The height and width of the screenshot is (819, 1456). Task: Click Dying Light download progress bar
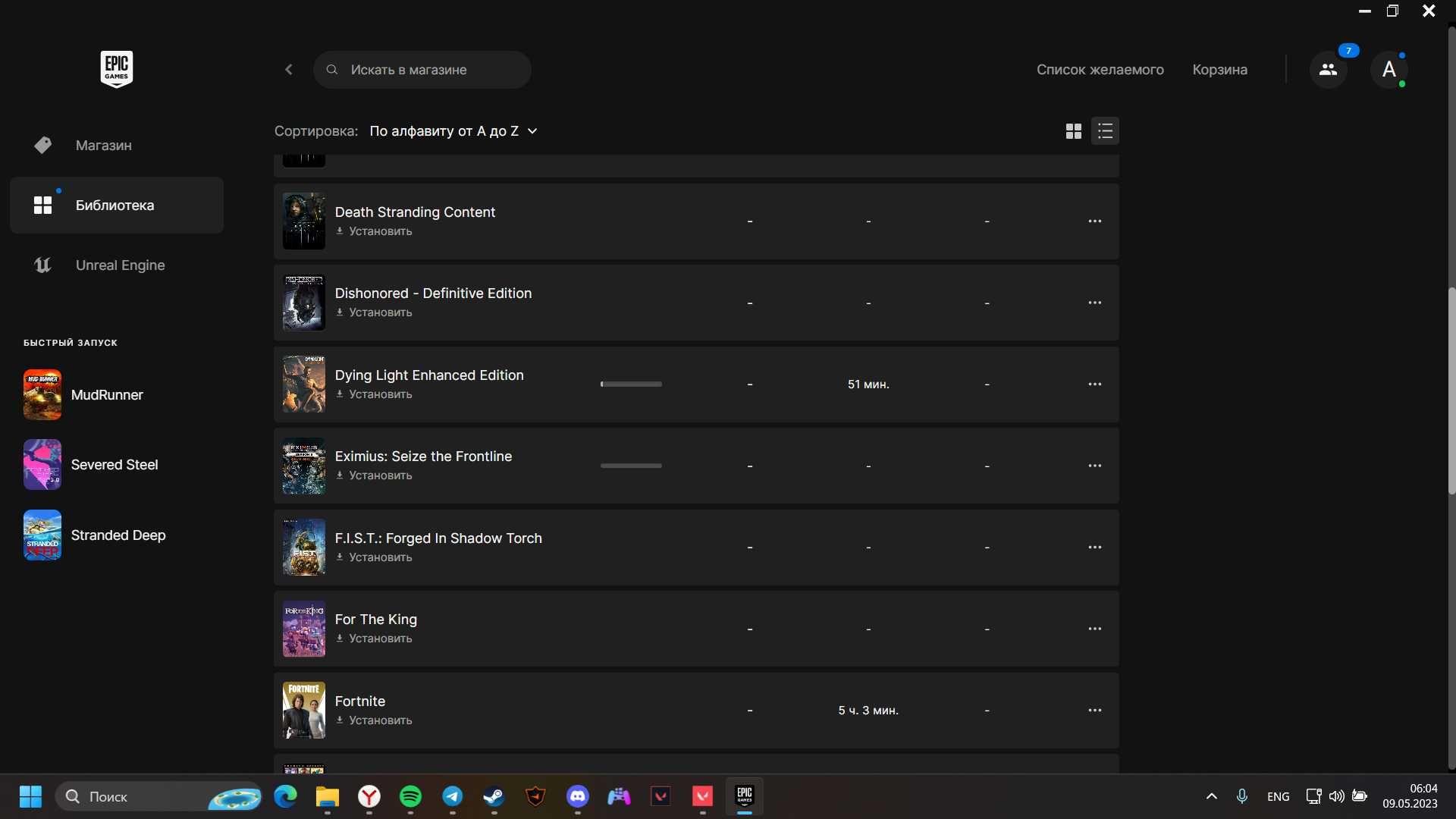(630, 384)
